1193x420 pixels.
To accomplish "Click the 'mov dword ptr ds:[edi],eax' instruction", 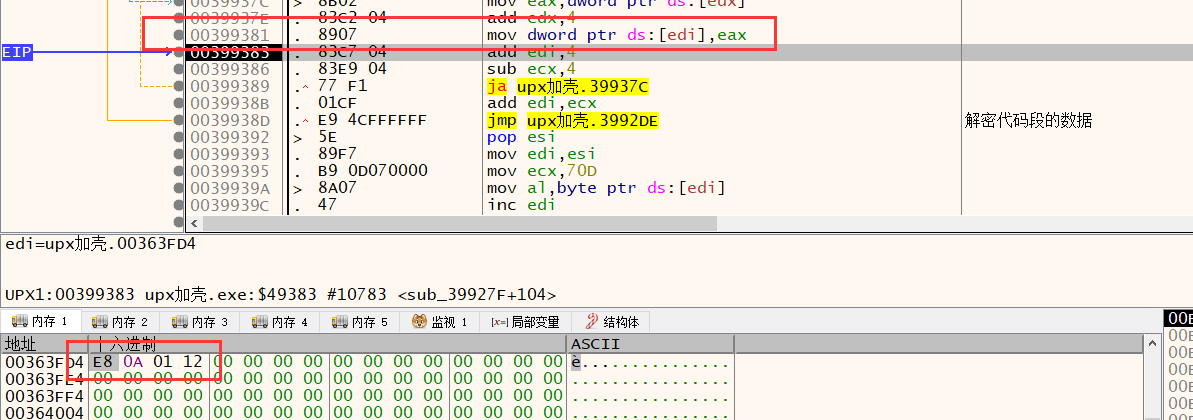I will pyautogui.click(x=616, y=35).
